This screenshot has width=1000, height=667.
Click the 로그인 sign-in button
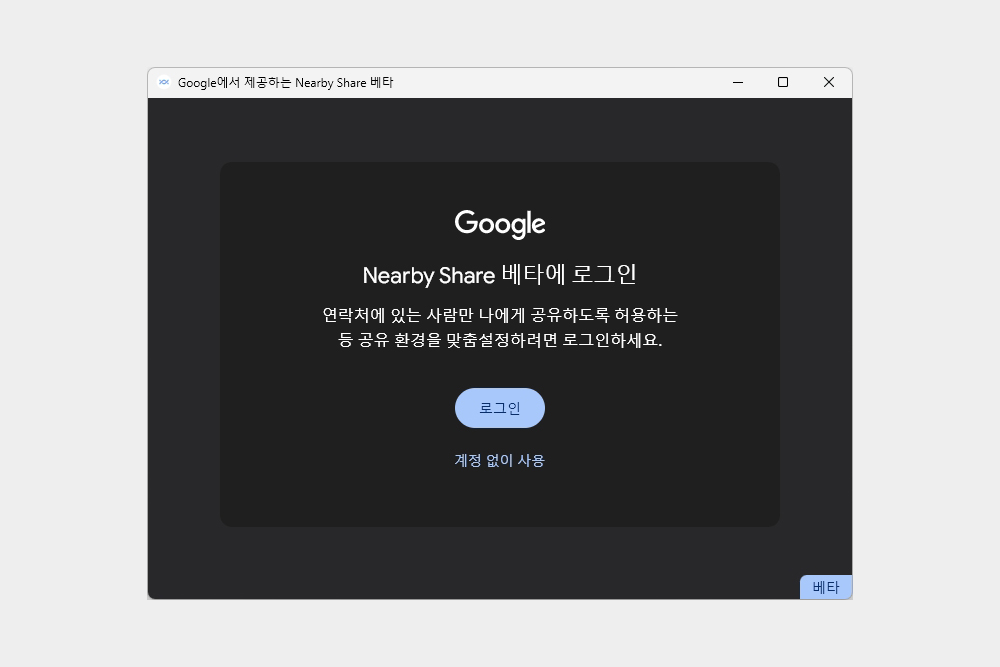[499, 408]
